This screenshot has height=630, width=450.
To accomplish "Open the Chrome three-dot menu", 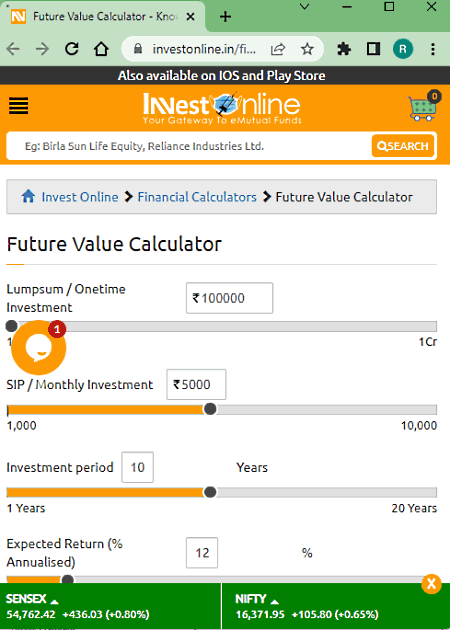I will tap(433, 49).
